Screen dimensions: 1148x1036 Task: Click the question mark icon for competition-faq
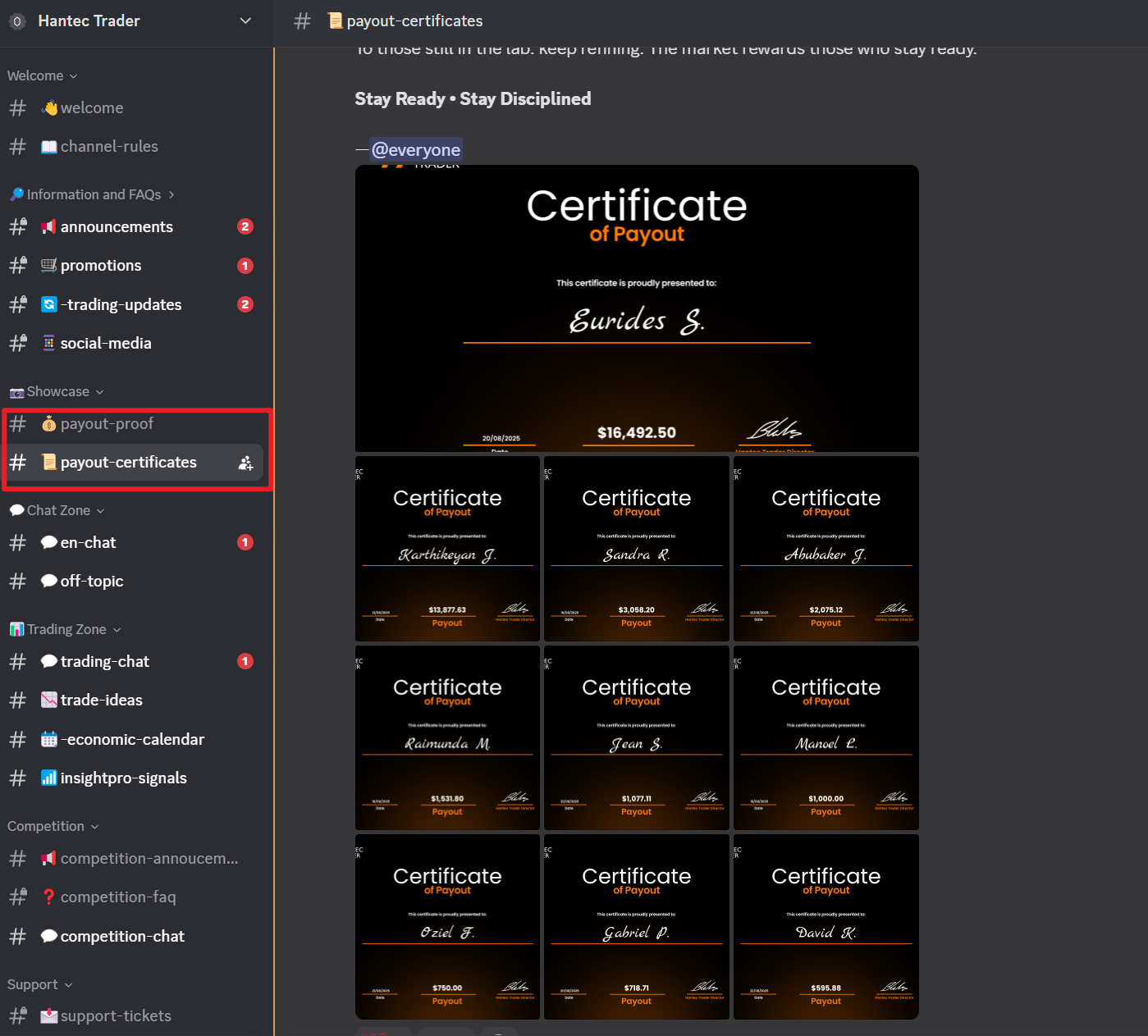tap(49, 897)
